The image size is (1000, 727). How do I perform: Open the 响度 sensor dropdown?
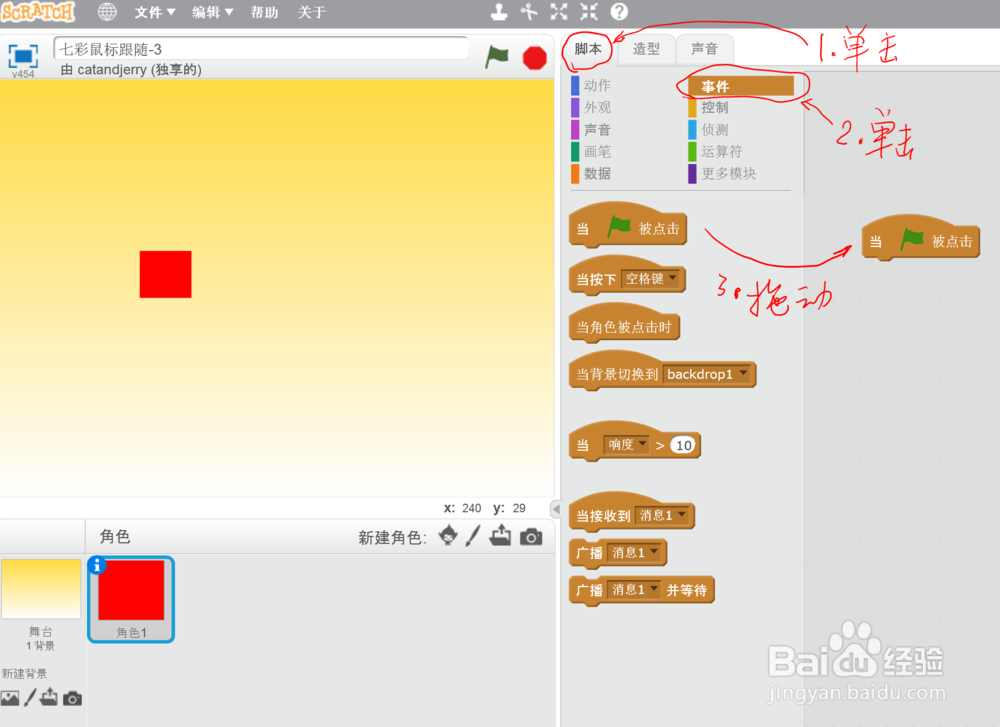[x=628, y=444]
